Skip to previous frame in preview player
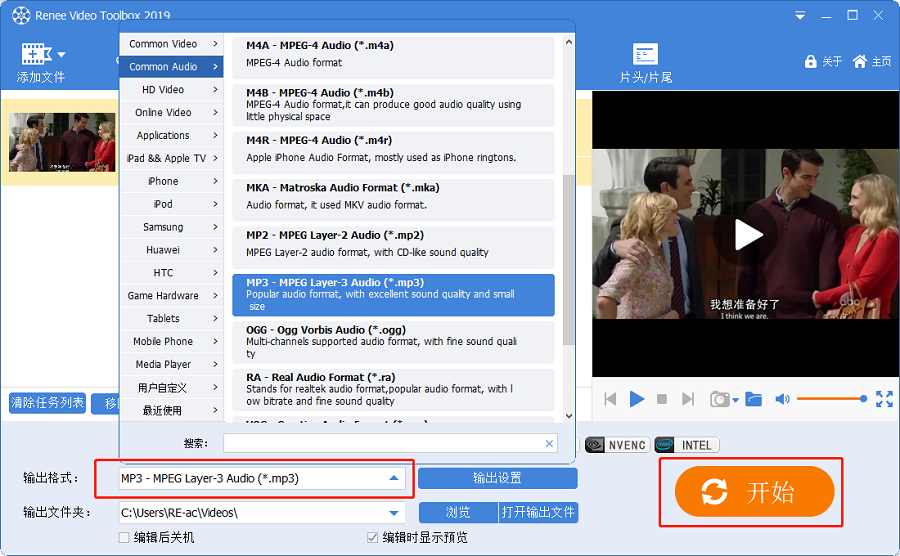900x556 pixels. pyautogui.click(x=610, y=399)
